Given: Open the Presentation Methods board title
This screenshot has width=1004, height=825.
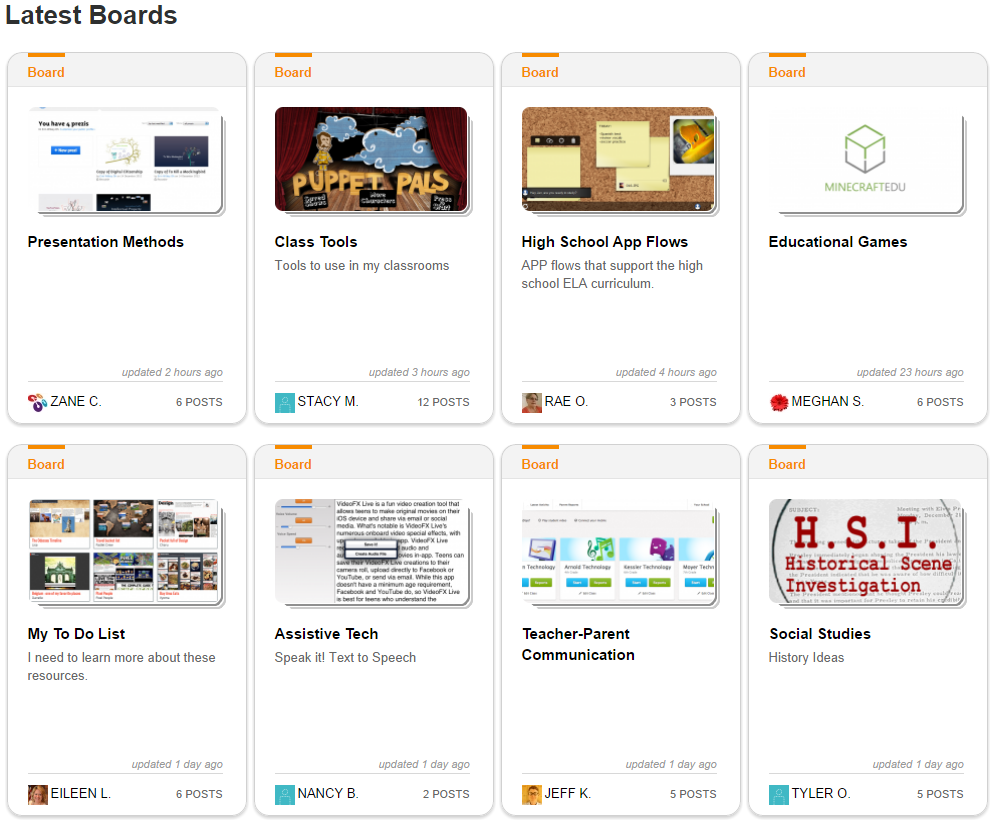Looking at the screenshot, I should [106, 242].
